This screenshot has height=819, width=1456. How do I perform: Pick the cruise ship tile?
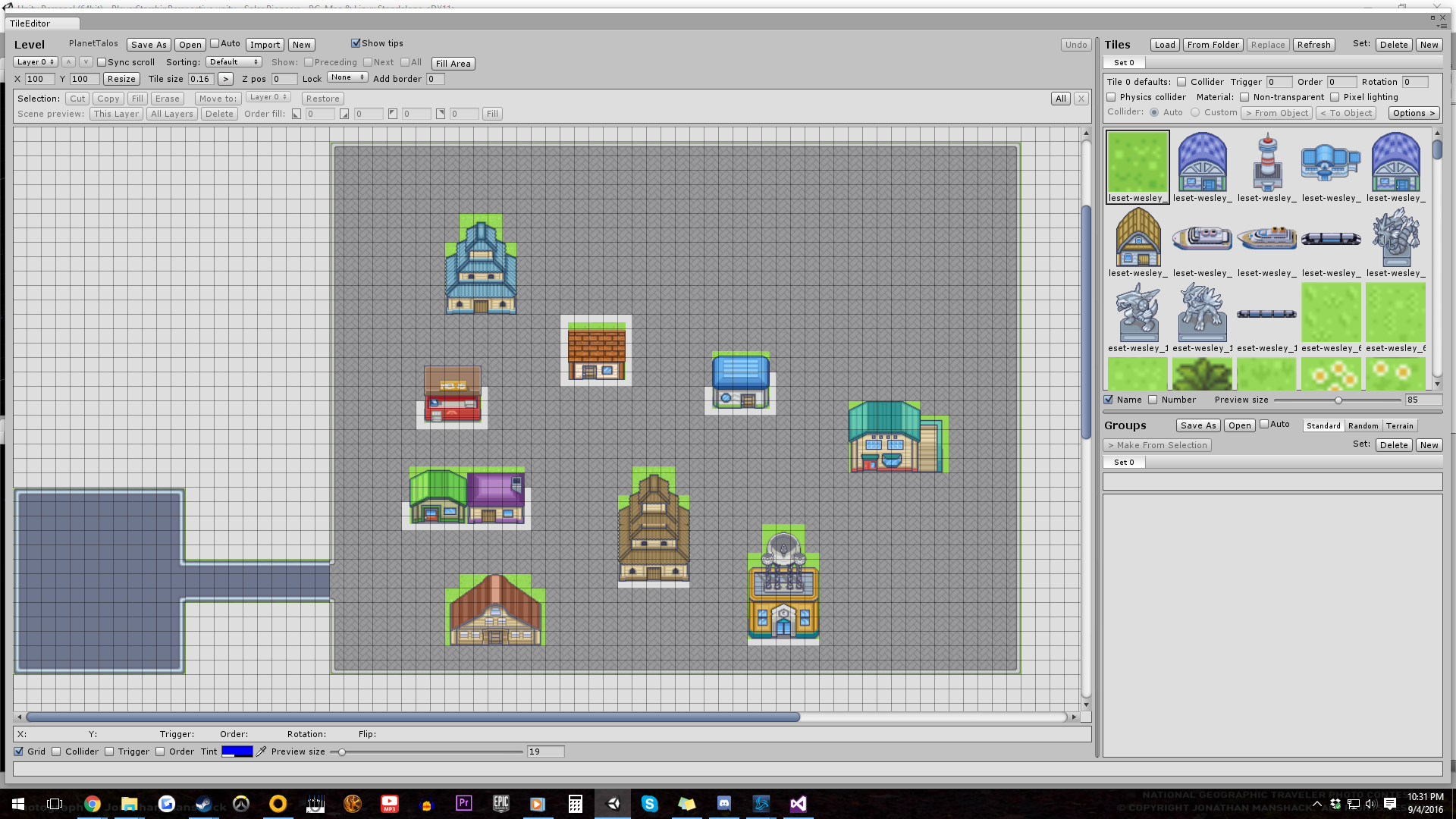1266,237
